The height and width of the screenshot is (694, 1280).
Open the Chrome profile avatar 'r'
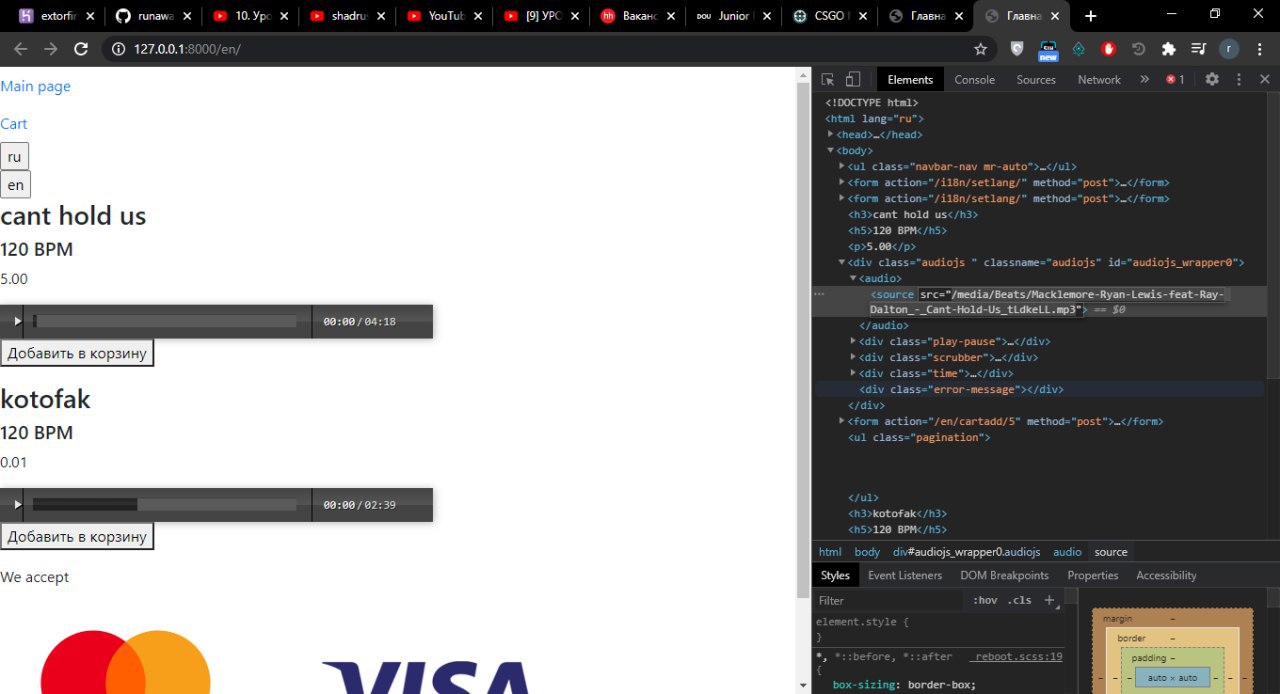tap(1228, 49)
